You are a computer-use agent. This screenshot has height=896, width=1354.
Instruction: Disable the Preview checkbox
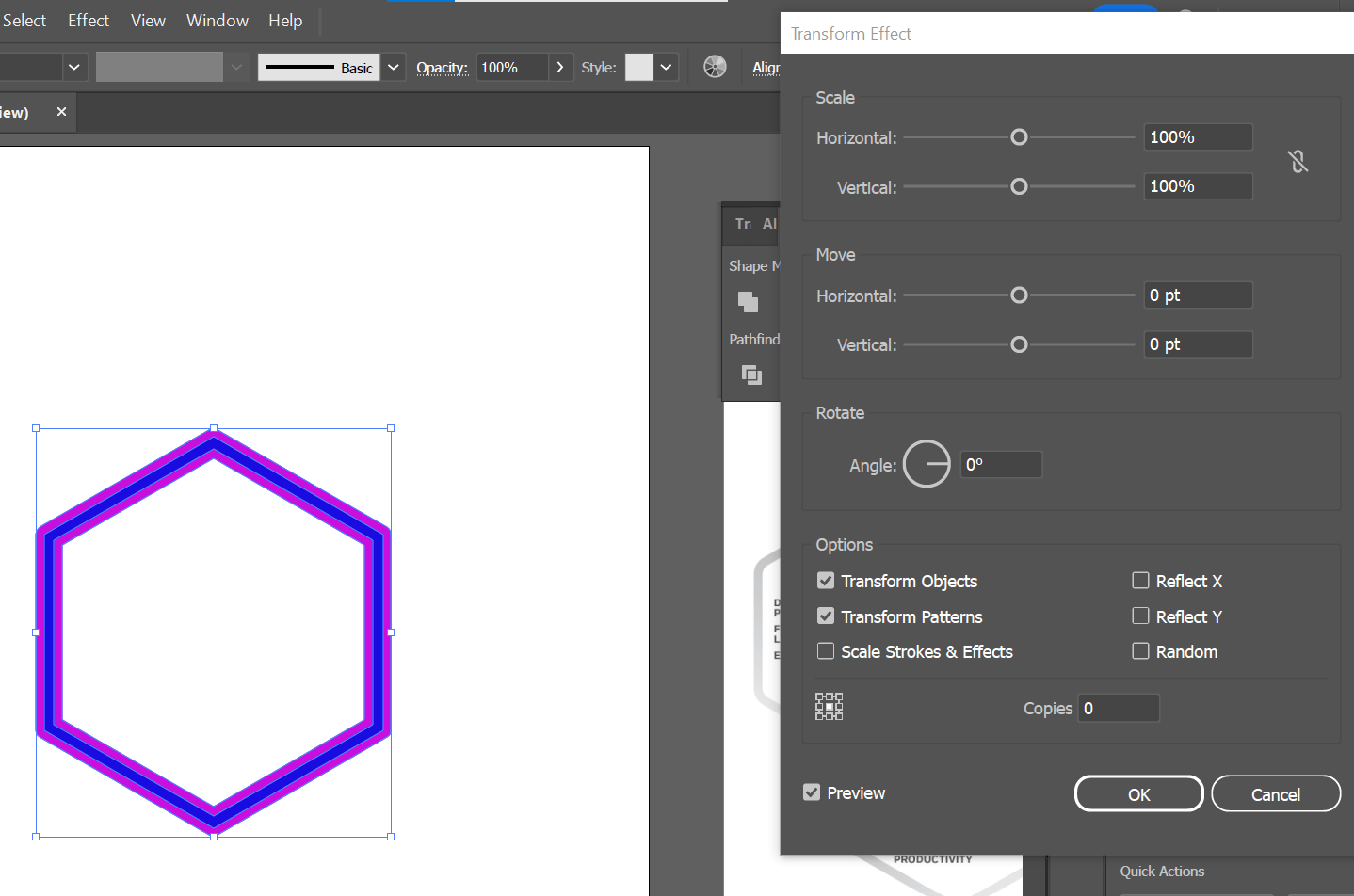tap(812, 792)
